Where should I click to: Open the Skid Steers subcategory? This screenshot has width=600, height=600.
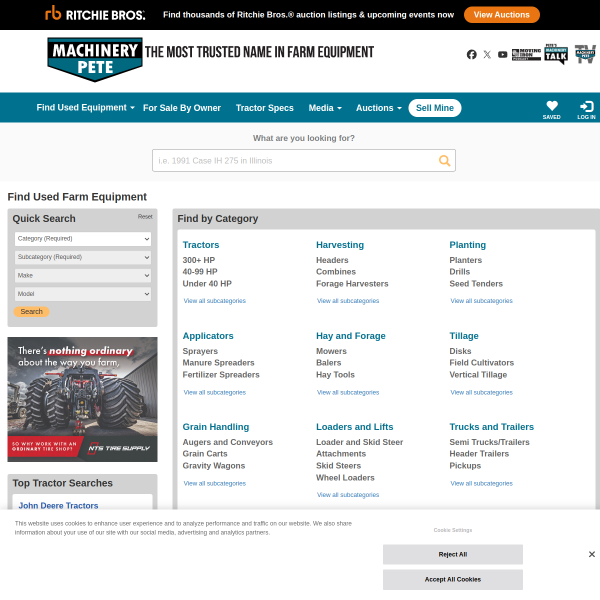(x=338, y=466)
